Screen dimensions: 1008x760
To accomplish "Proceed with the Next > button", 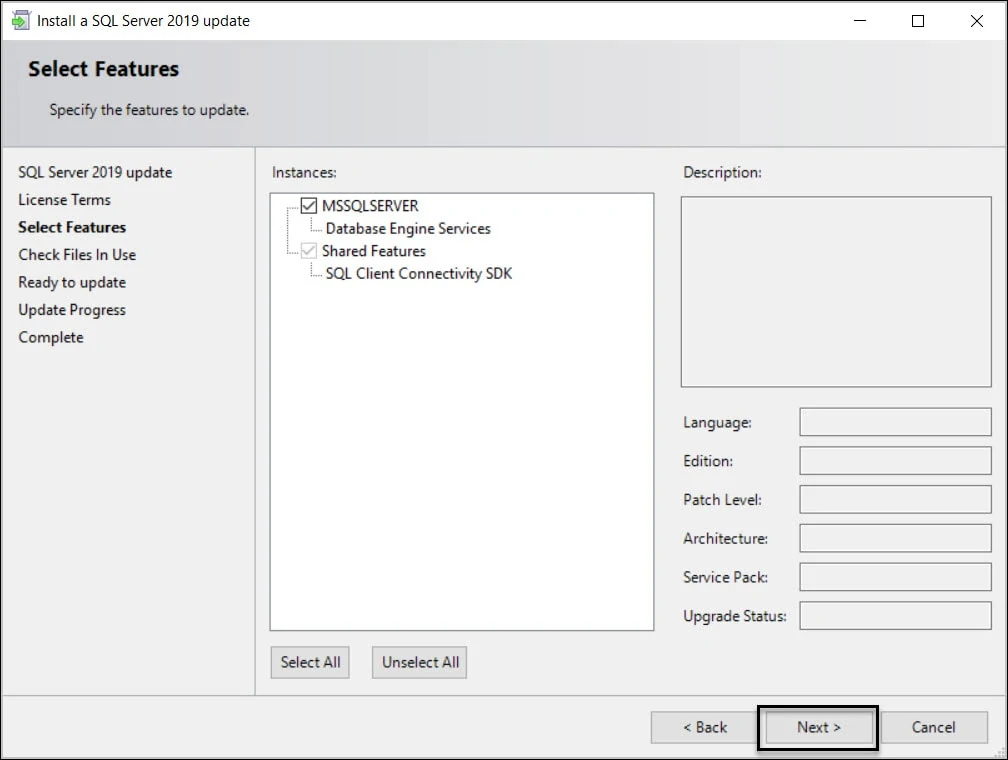I will pos(818,727).
